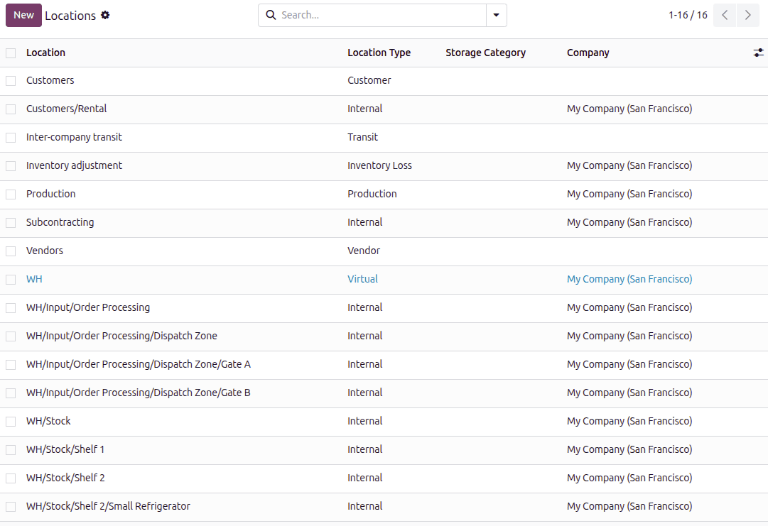This screenshot has height=526, width=768.
Task: Open the Locations settings gear menu
Action: (106, 16)
